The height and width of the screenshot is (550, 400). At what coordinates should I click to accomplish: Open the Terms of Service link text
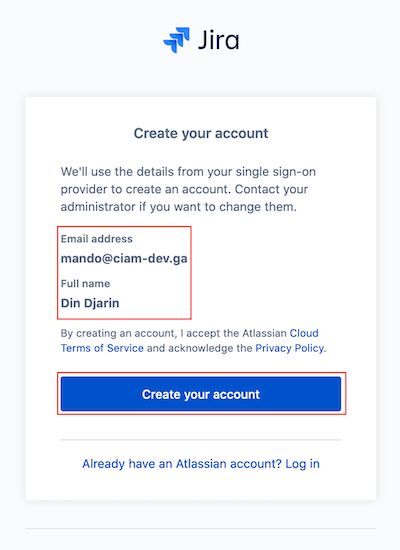[x=102, y=348]
